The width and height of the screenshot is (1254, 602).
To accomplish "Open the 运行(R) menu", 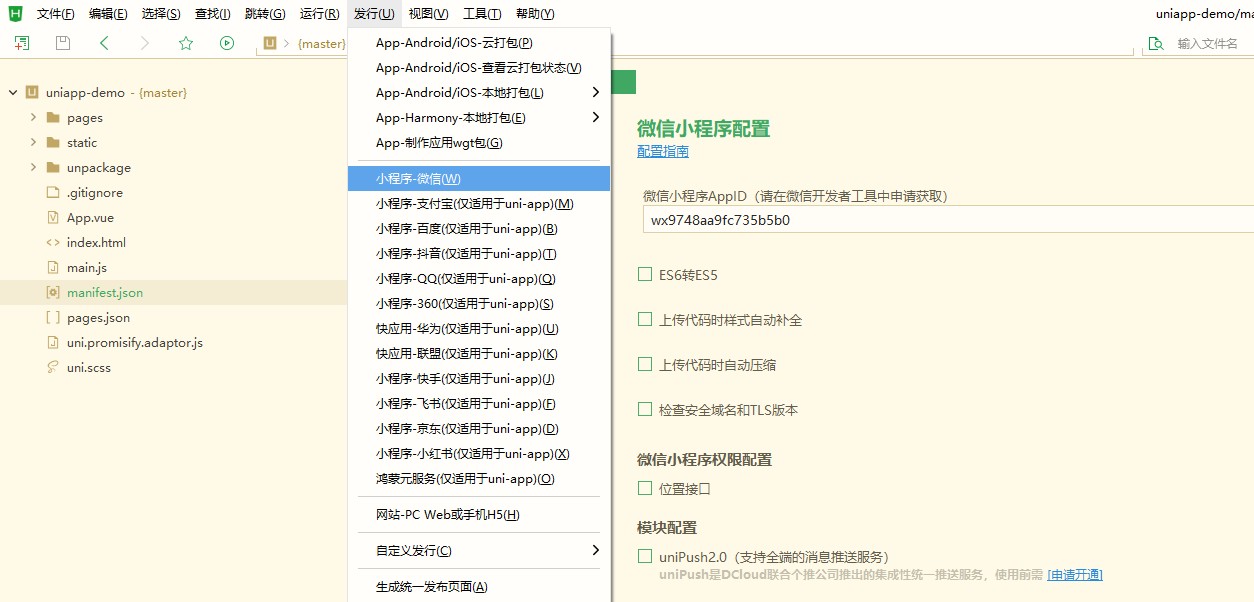I will coord(319,14).
